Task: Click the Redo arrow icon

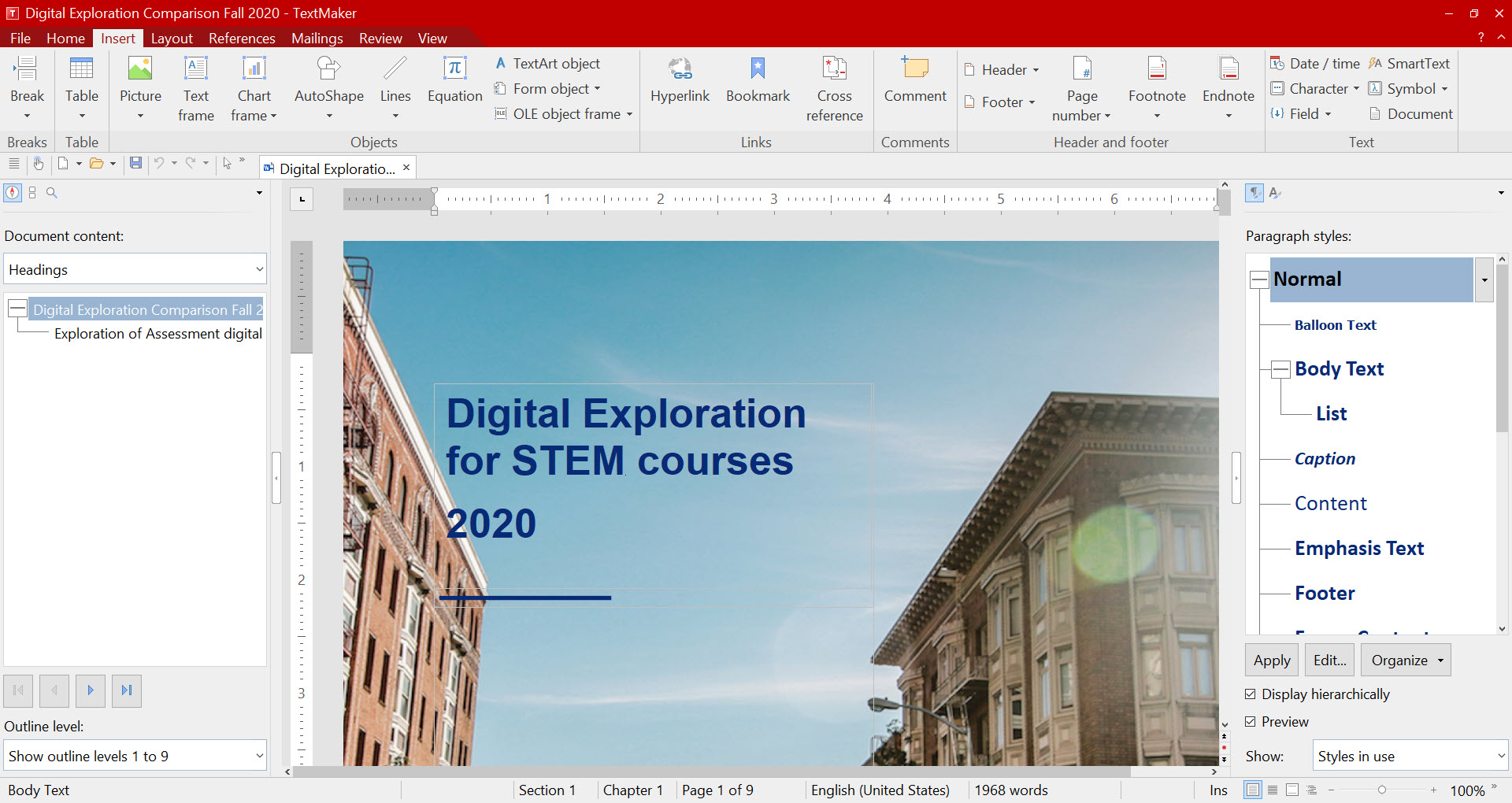Action: pyautogui.click(x=191, y=163)
